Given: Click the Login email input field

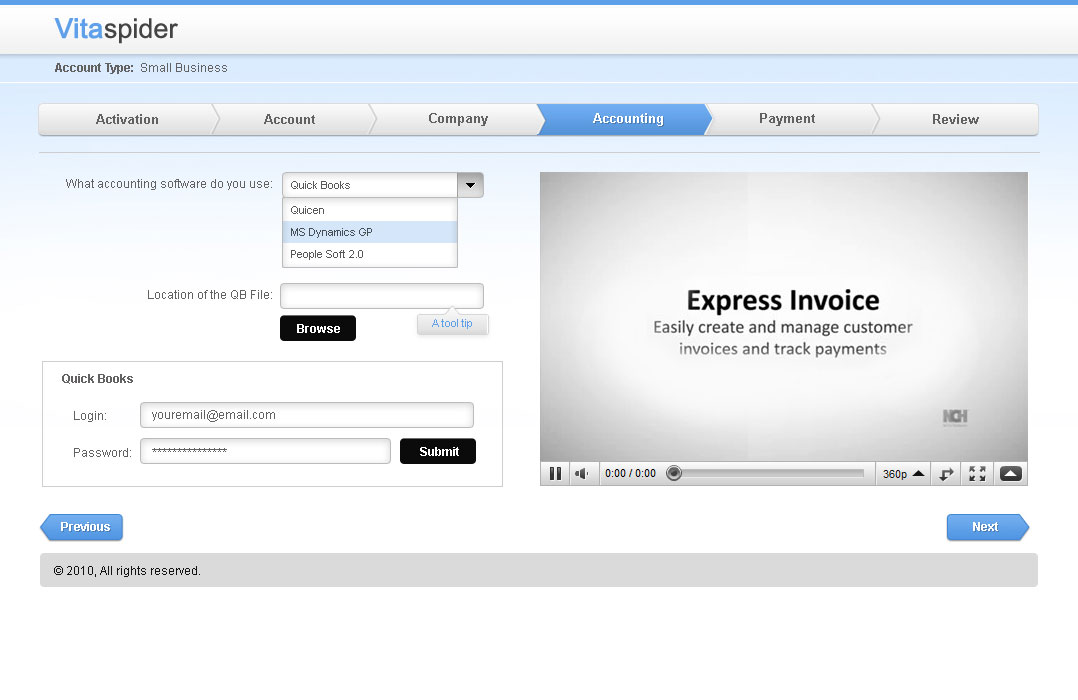Looking at the screenshot, I should point(307,415).
